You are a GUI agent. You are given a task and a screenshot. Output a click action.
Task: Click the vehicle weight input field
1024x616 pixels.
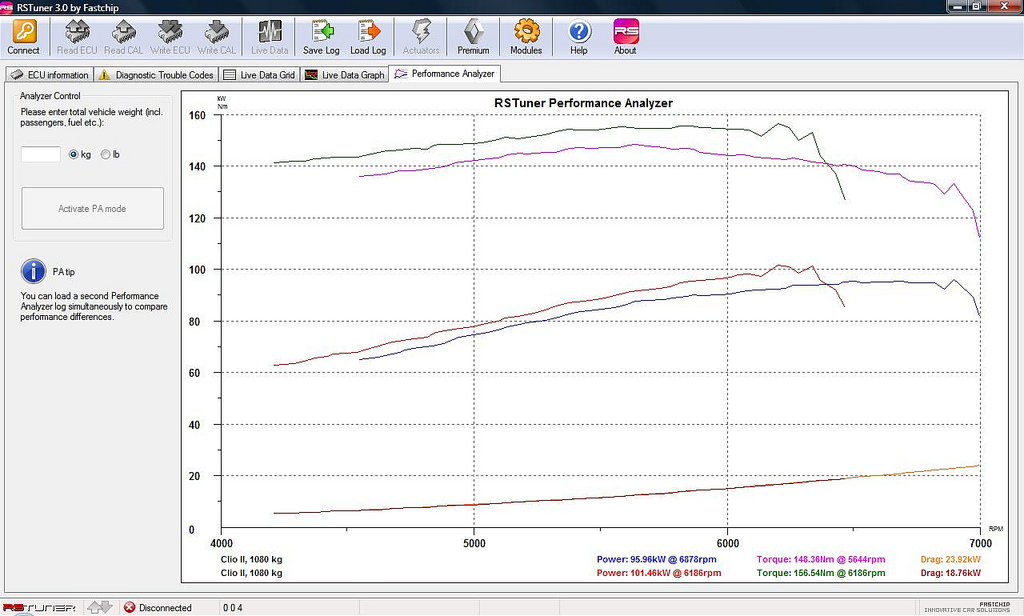click(41, 155)
